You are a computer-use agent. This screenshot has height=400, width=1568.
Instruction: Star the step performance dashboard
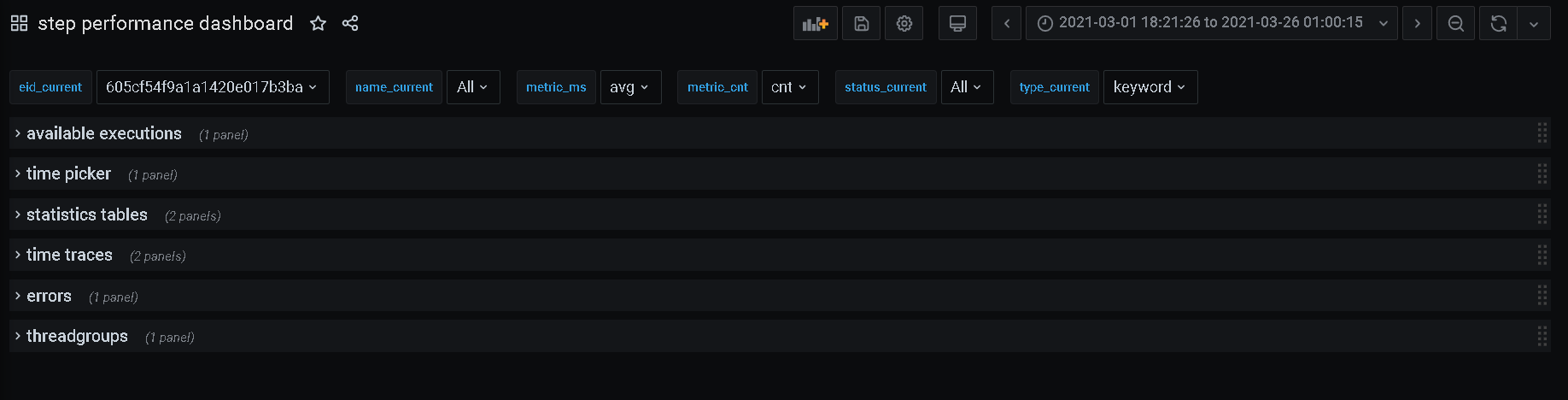[318, 23]
